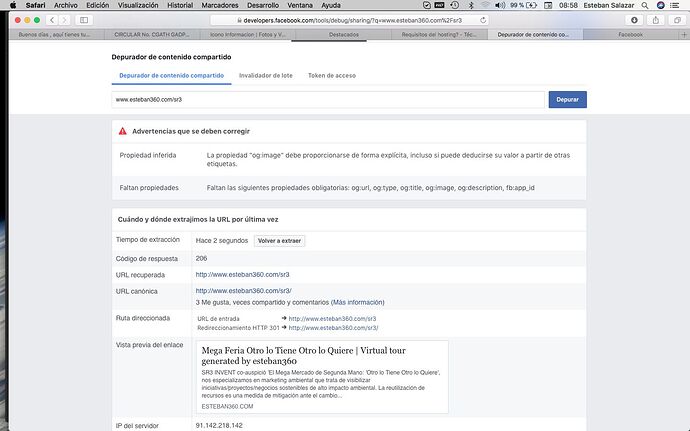Open the Bluetooth status menu

(x=471, y=5)
